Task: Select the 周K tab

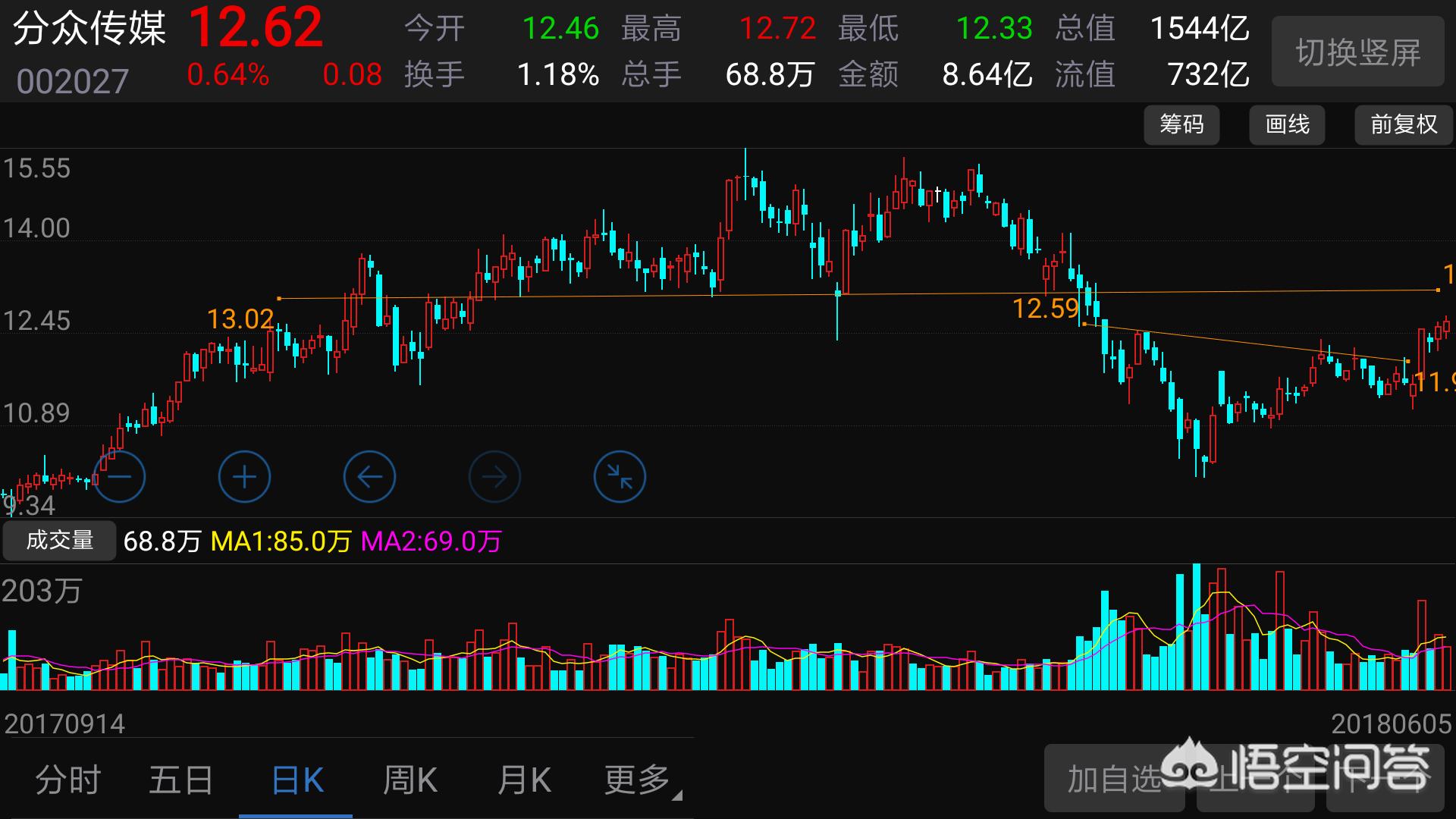Action: 409,780
